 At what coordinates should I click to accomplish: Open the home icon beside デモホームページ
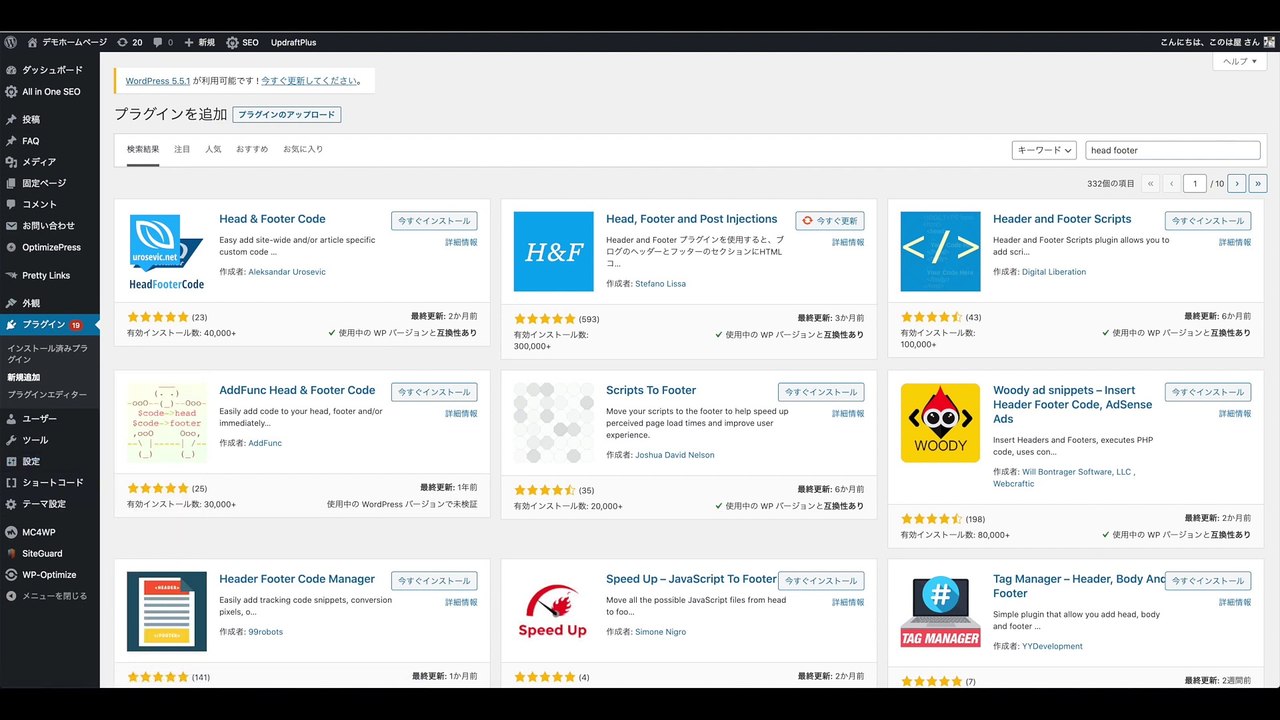tap(32, 42)
